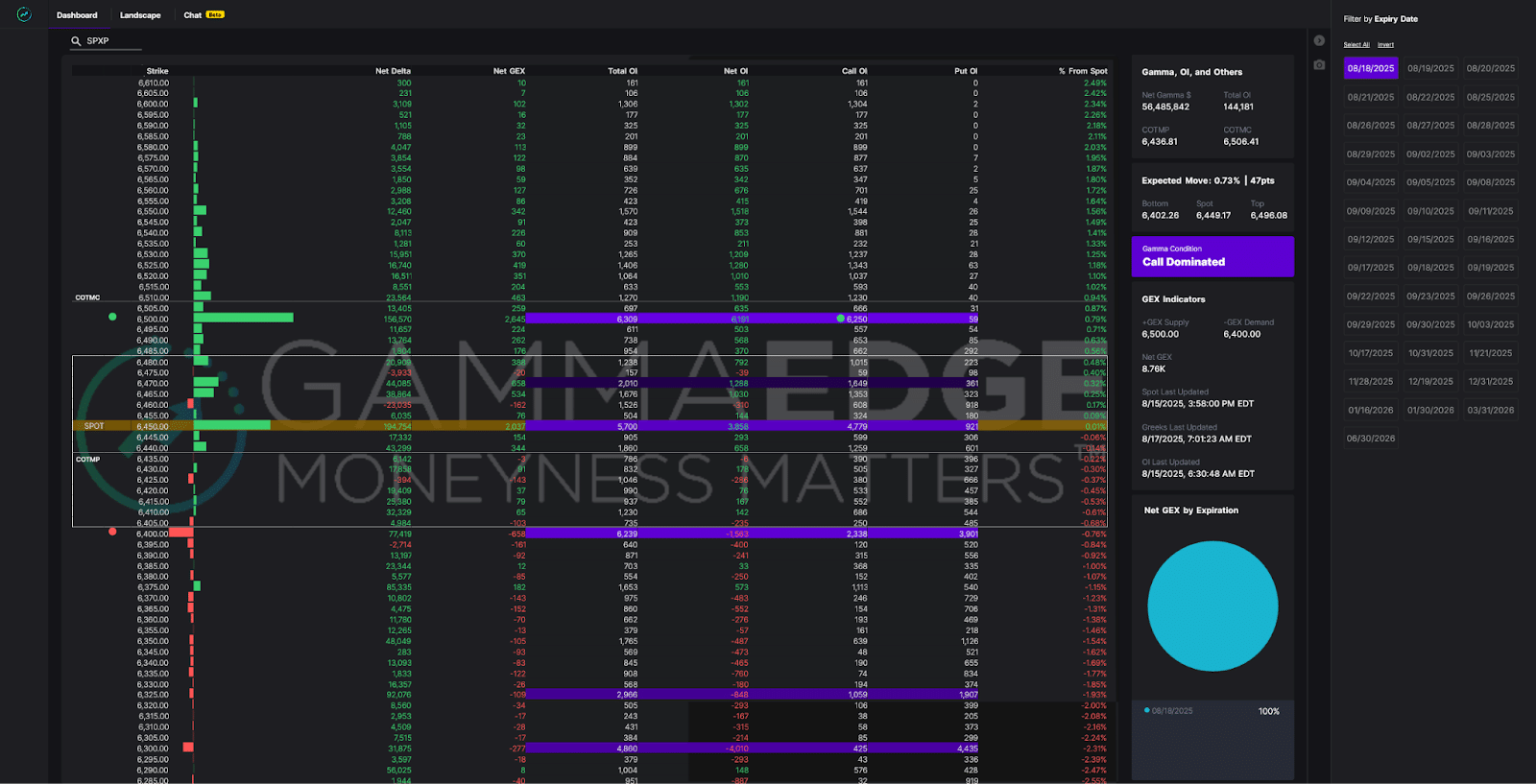Screen dimensions: 1536x784
Task: Click the +GEX Supply value 6,500.00
Action: [x=1160, y=334]
